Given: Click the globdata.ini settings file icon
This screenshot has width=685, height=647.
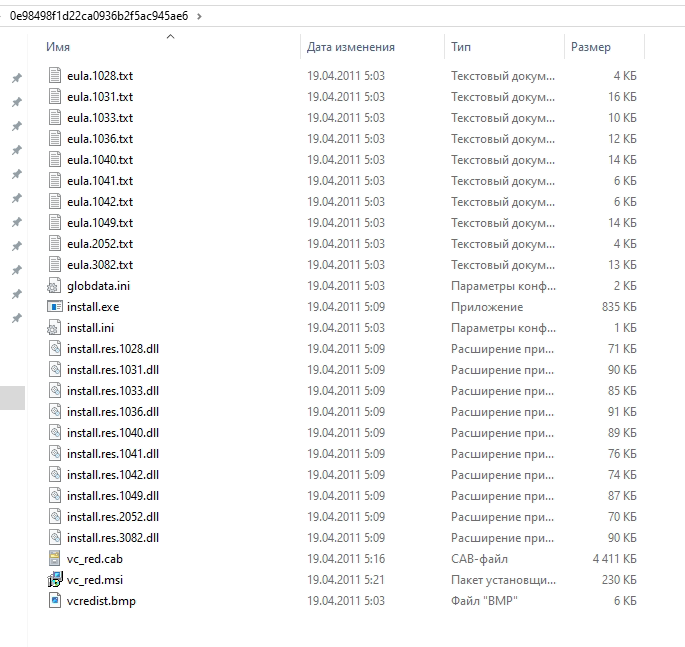Looking at the screenshot, I should pyautogui.click(x=55, y=286).
